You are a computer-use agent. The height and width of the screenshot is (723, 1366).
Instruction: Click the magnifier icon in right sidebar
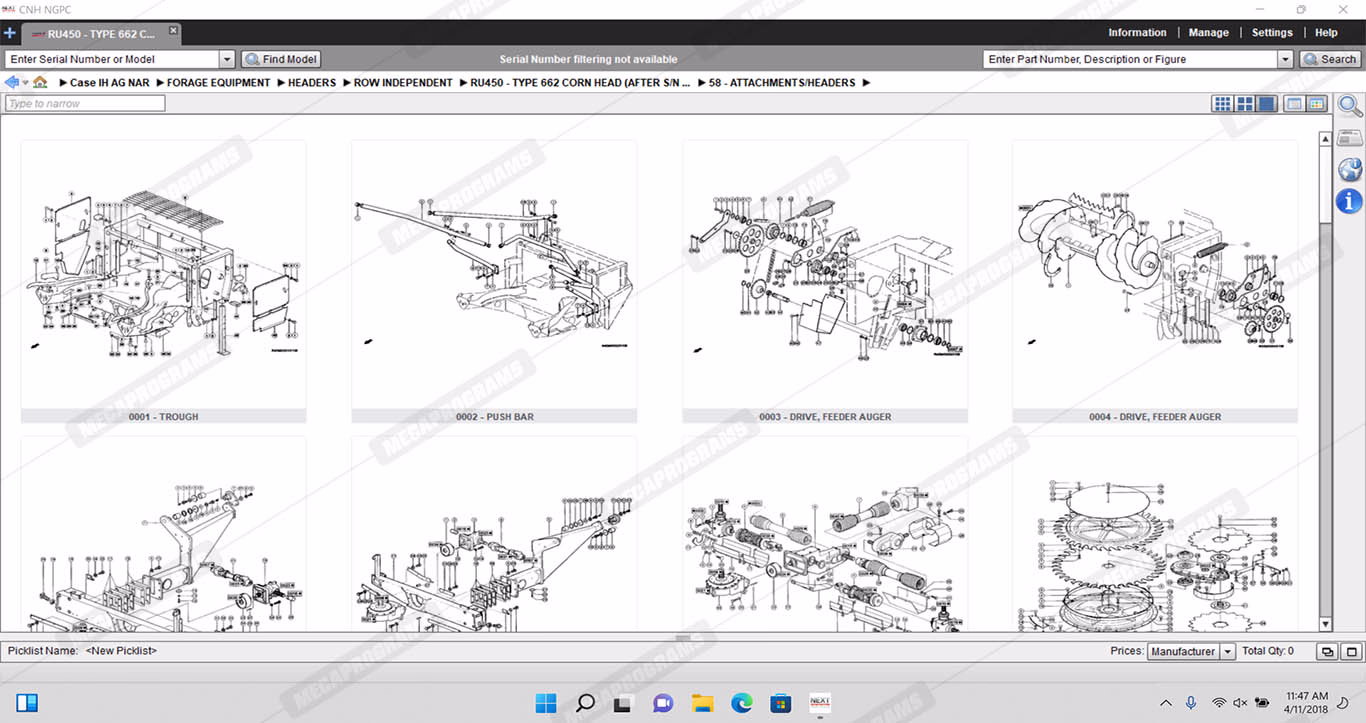tap(1349, 106)
